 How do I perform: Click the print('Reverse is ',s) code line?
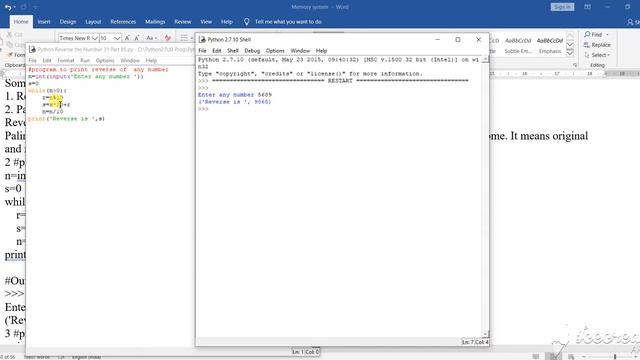(x=66, y=119)
